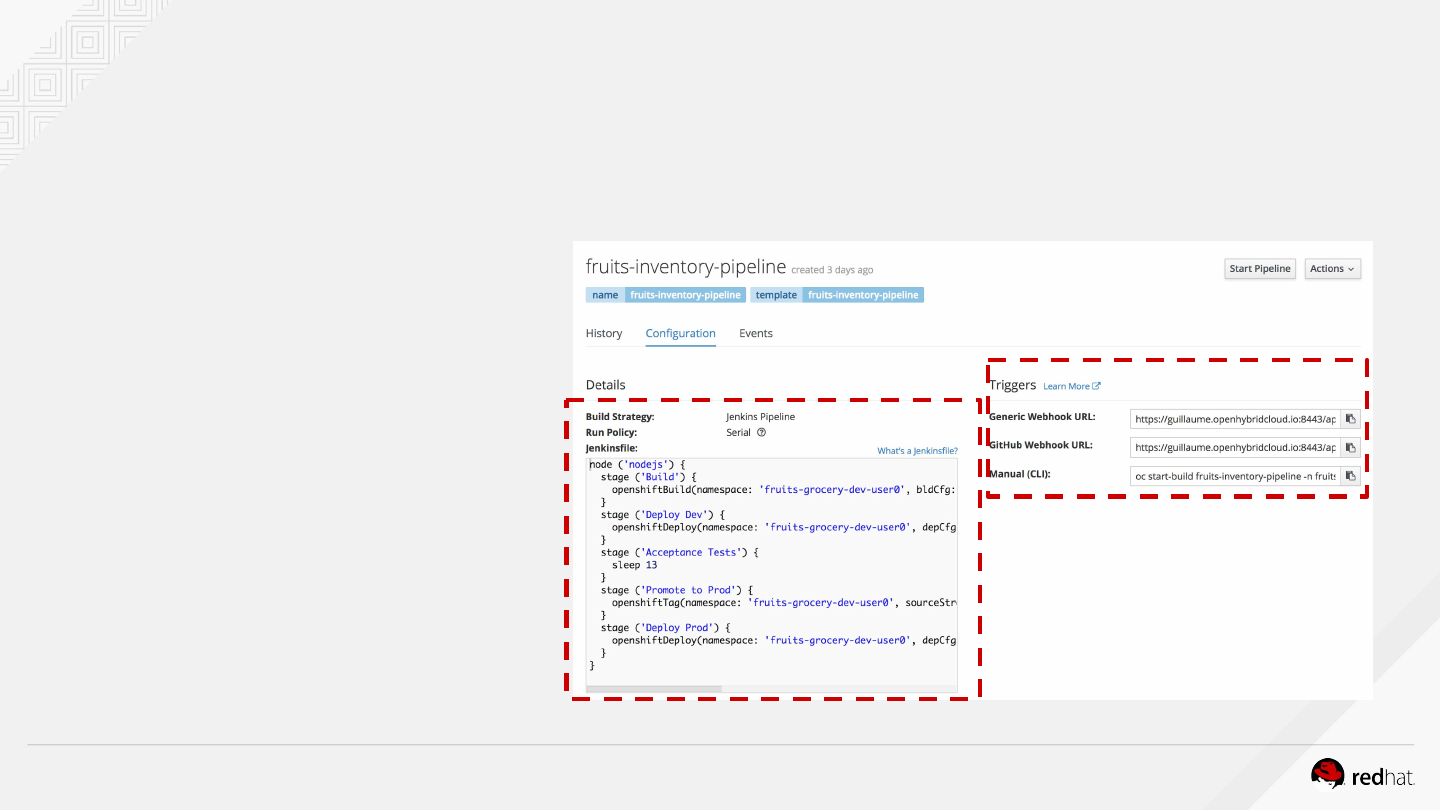
Task: Follow the Learn More link beside Triggers
Action: [x=1071, y=386]
